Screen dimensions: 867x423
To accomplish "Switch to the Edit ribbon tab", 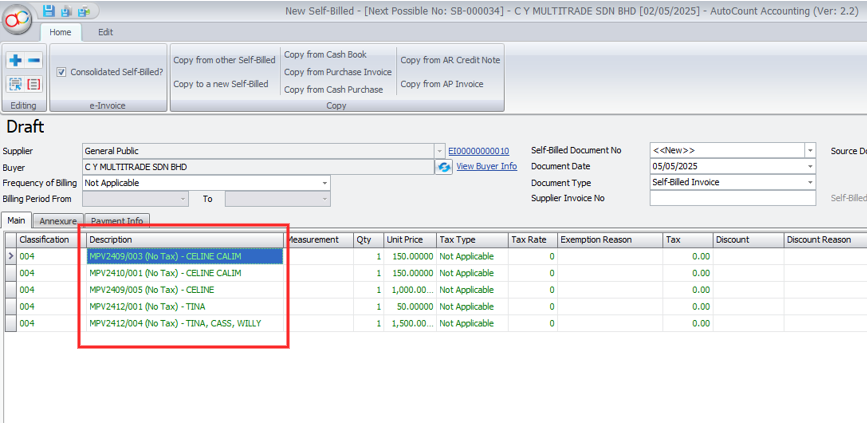I will [x=105, y=32].
